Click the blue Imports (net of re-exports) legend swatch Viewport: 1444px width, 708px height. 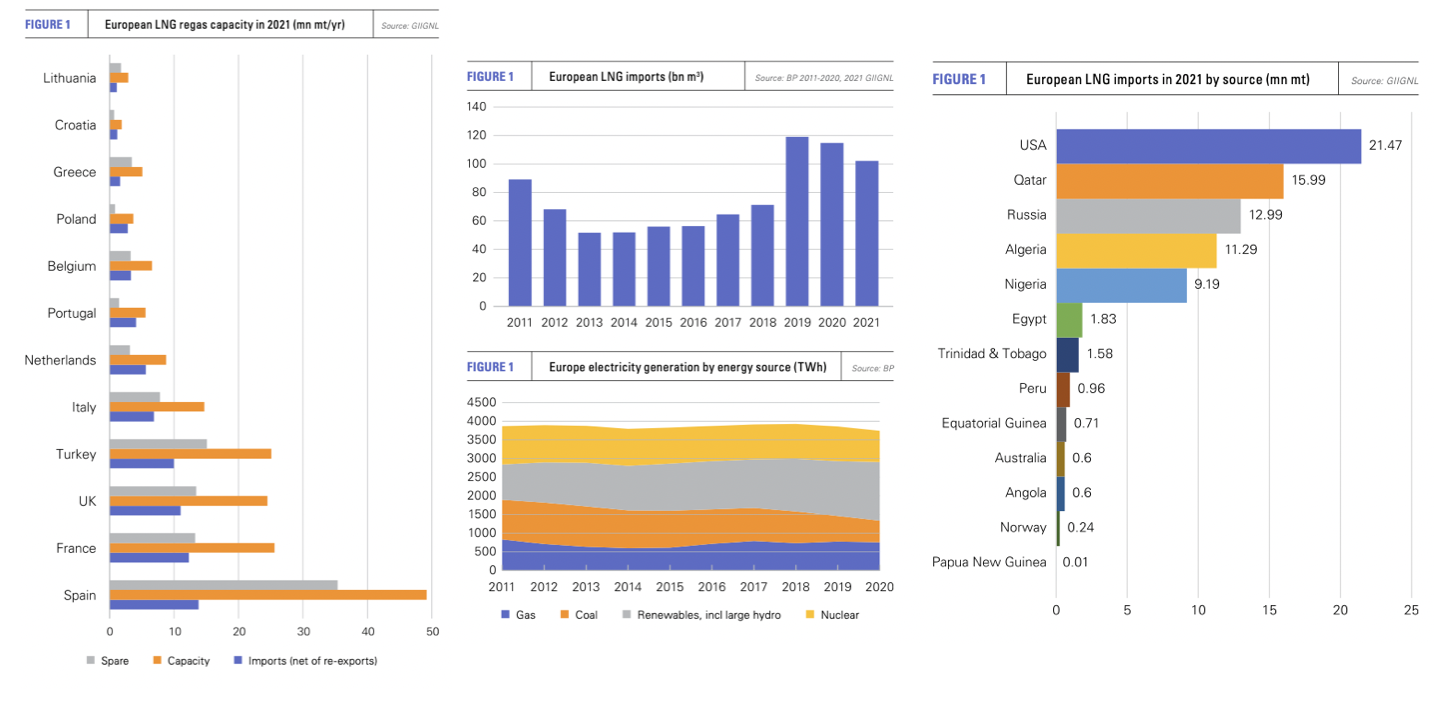point(238,661)
